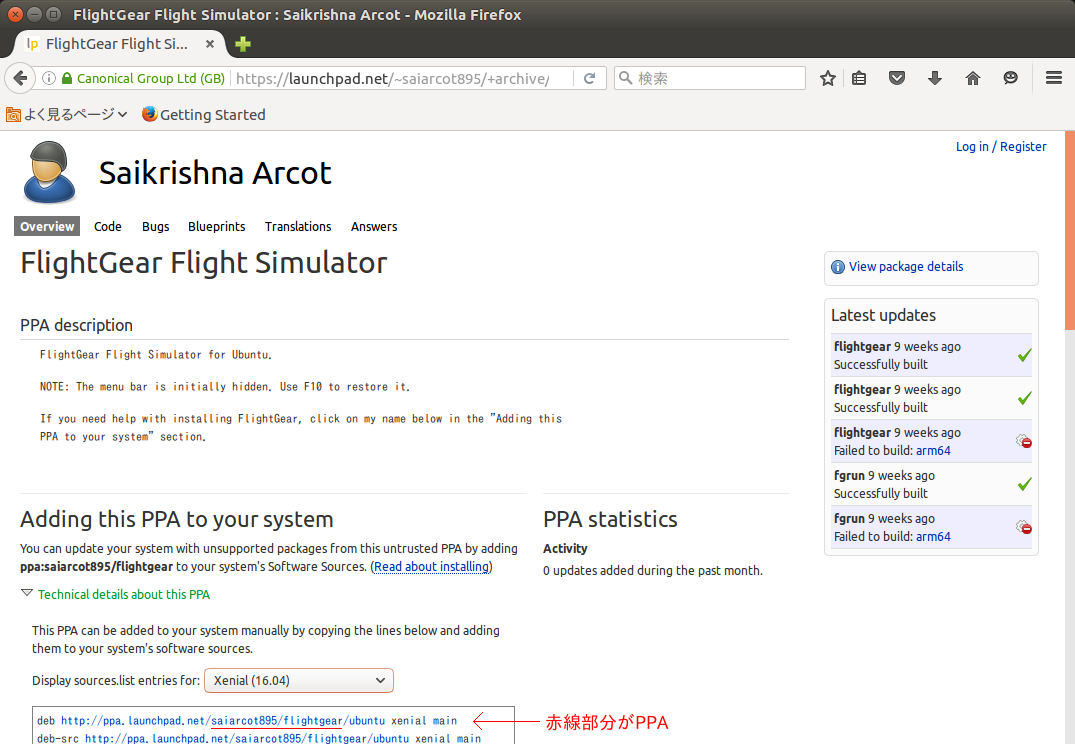
Task: Go to the Blueprints tab
Action: 217,226
